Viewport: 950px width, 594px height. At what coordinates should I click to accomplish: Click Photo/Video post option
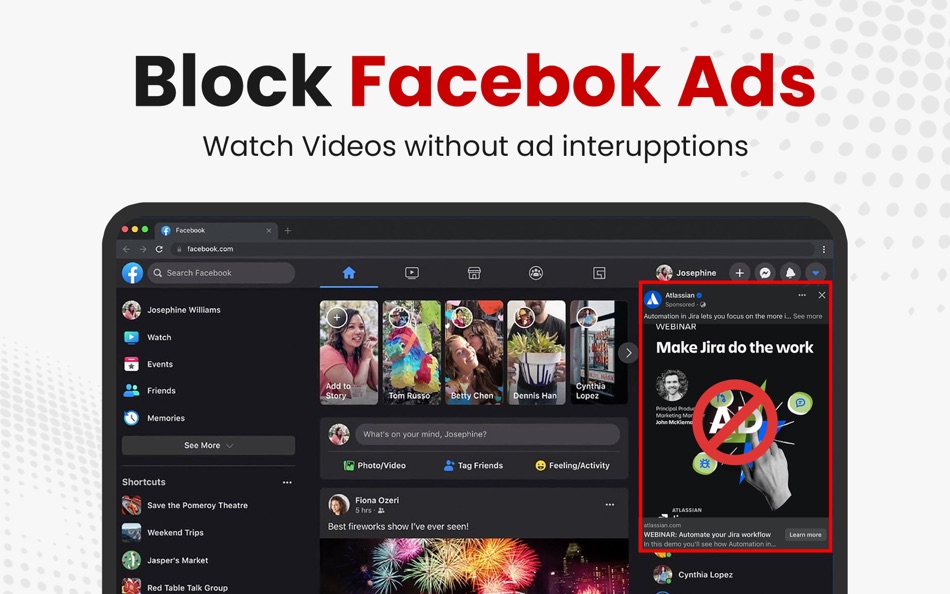pos(375,466)
